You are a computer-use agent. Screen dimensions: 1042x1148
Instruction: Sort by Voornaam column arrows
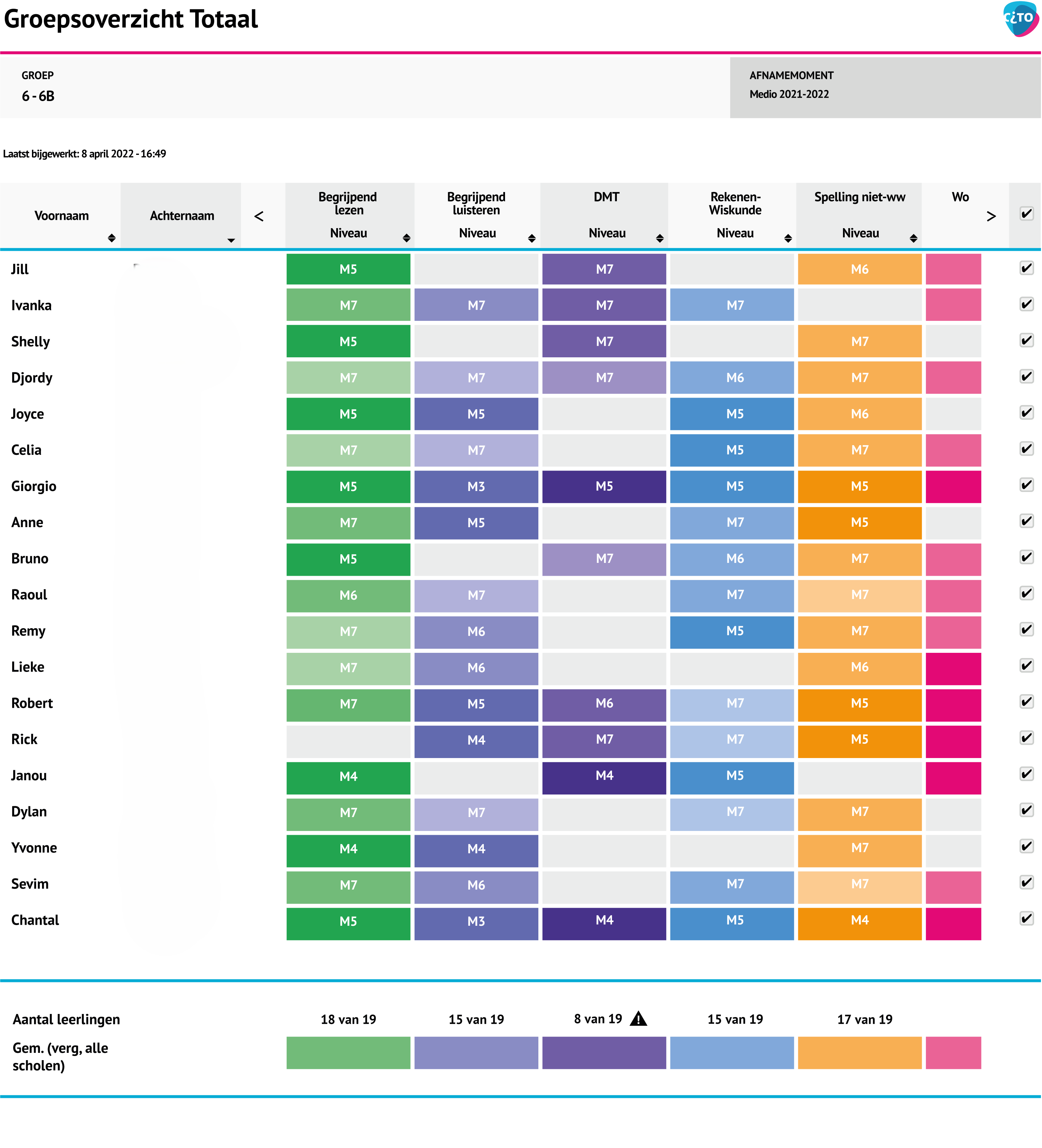pos(111,238)
